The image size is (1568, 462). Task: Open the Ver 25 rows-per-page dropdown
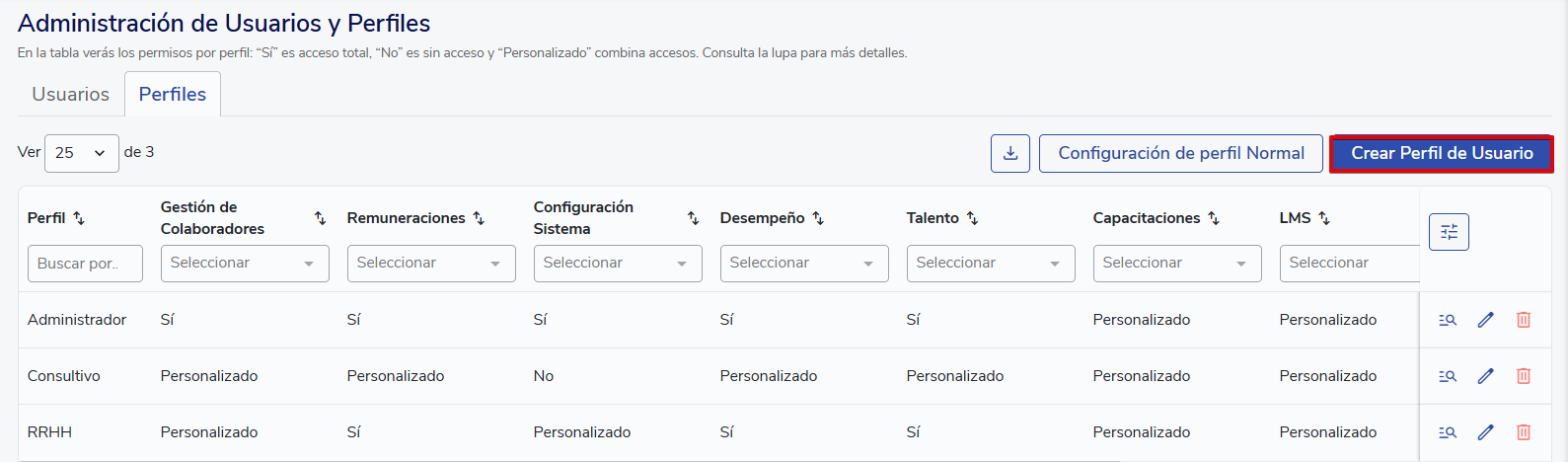[x=81, y=153]
